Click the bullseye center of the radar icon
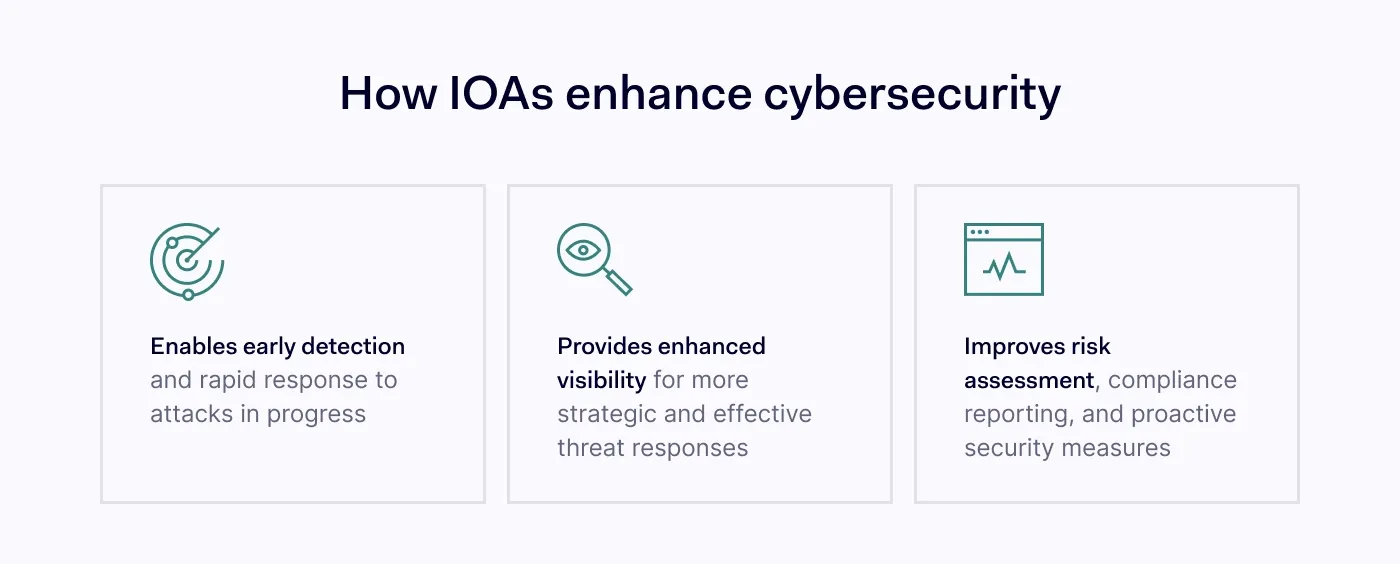The height and width of the screenshot is (564, 1400). (185, 260)
